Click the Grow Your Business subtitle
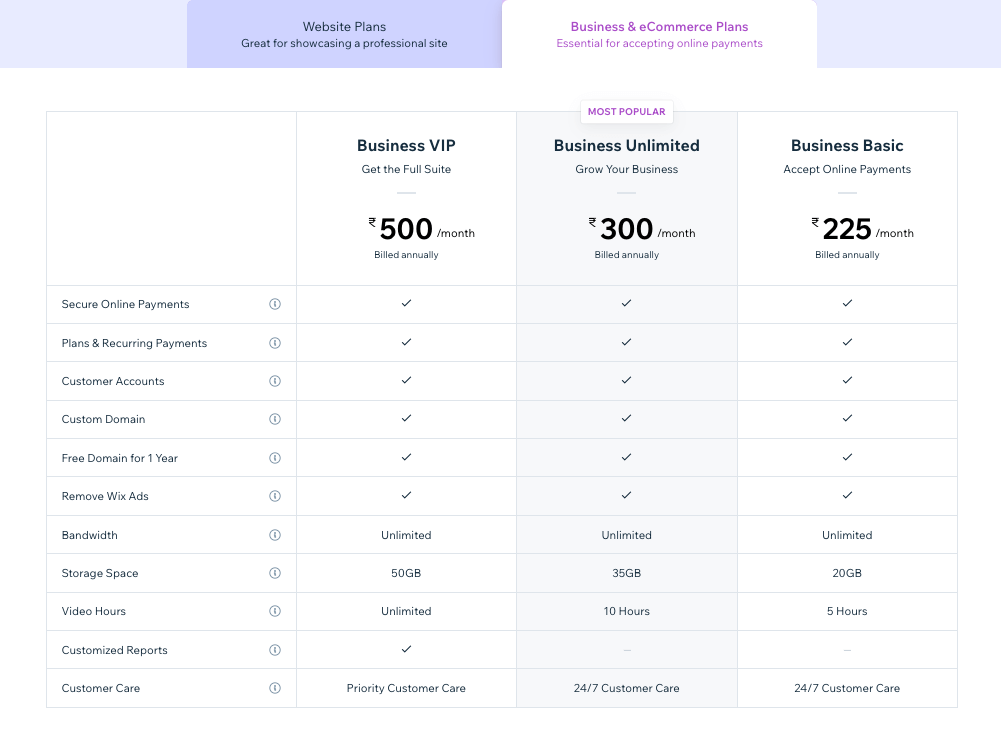This screenshot has height=729, width=1001. tap(626, 169)
